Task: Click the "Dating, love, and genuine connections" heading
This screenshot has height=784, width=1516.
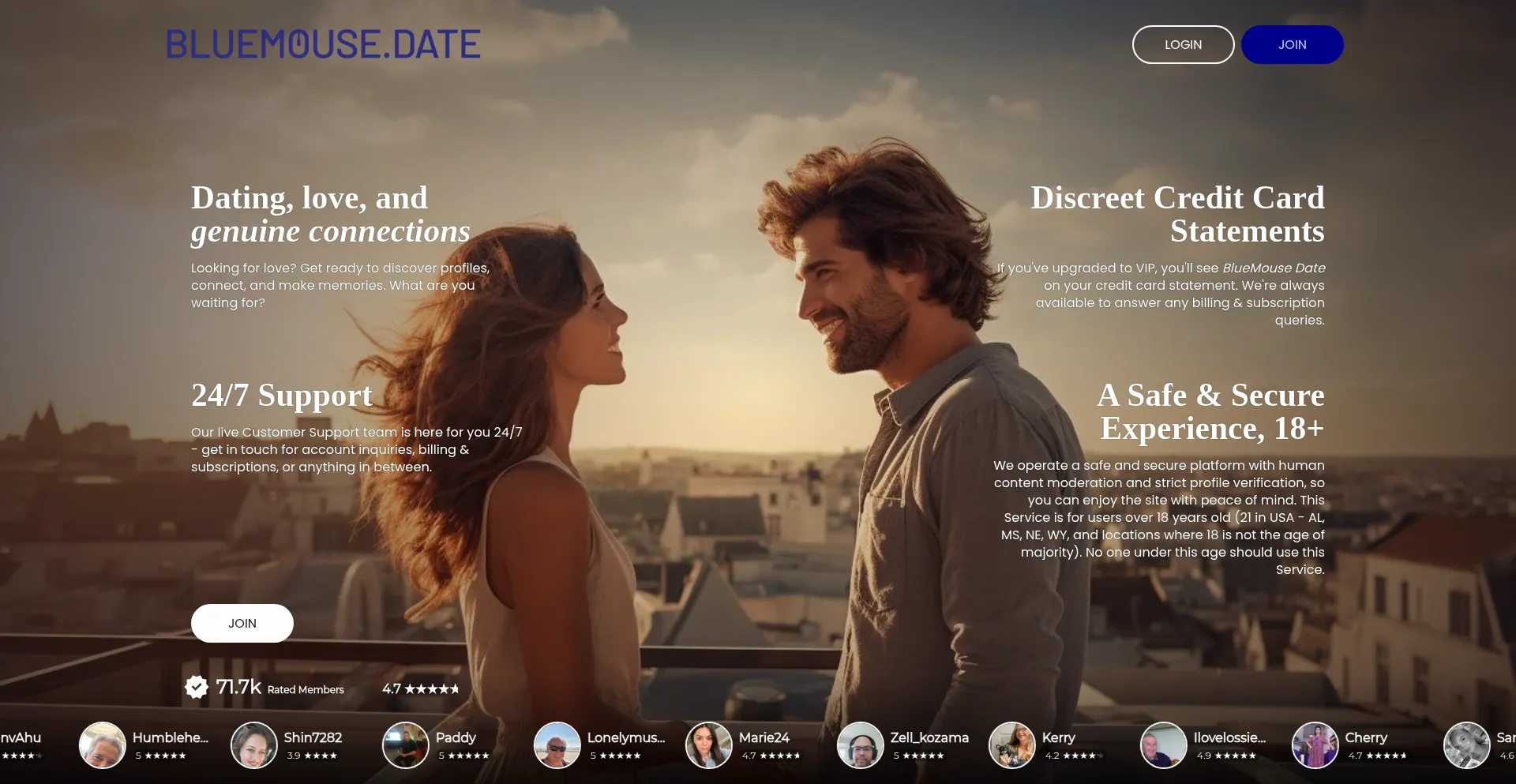Action: [330, 214]
